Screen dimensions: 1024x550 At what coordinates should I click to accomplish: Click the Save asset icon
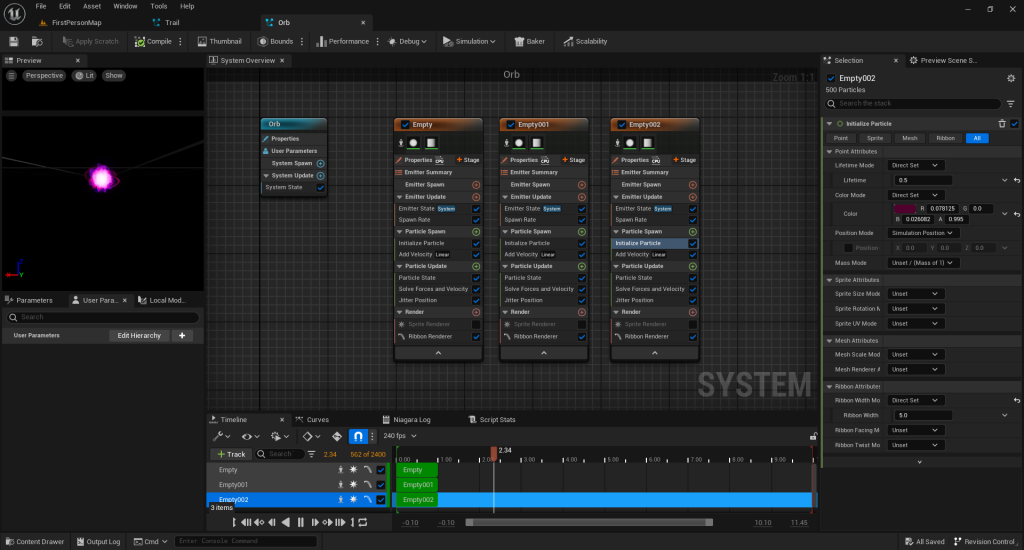pos(14,41)
